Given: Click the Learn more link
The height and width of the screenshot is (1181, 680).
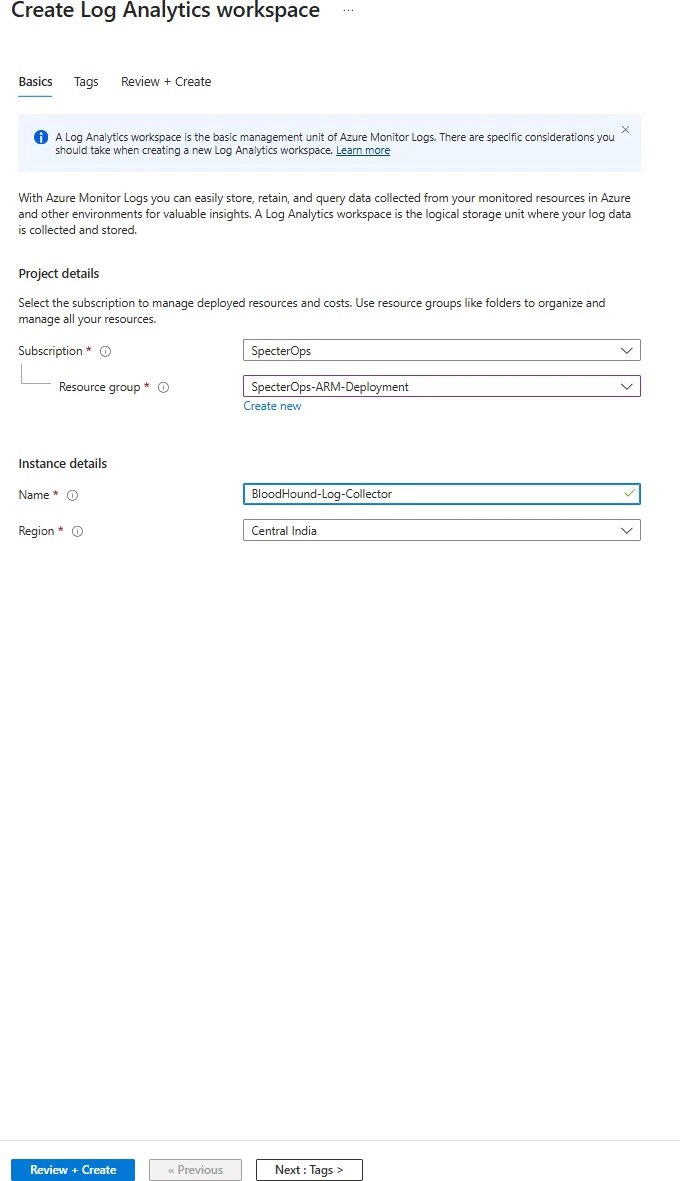Looking at the screenshot, I should [363, 149].
